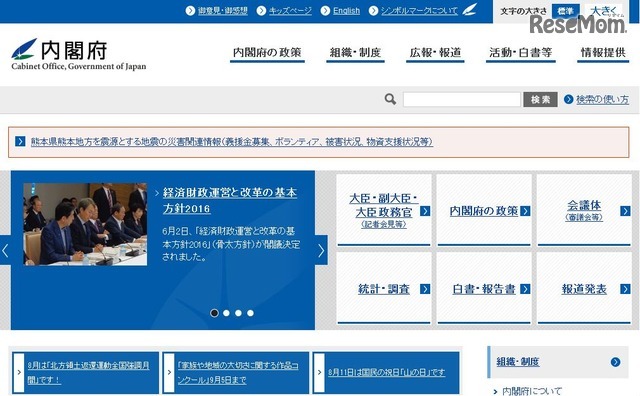Select second carousel dot indicator
The image size is (640, 396).
pyautogui.click(x=226, y=313)
